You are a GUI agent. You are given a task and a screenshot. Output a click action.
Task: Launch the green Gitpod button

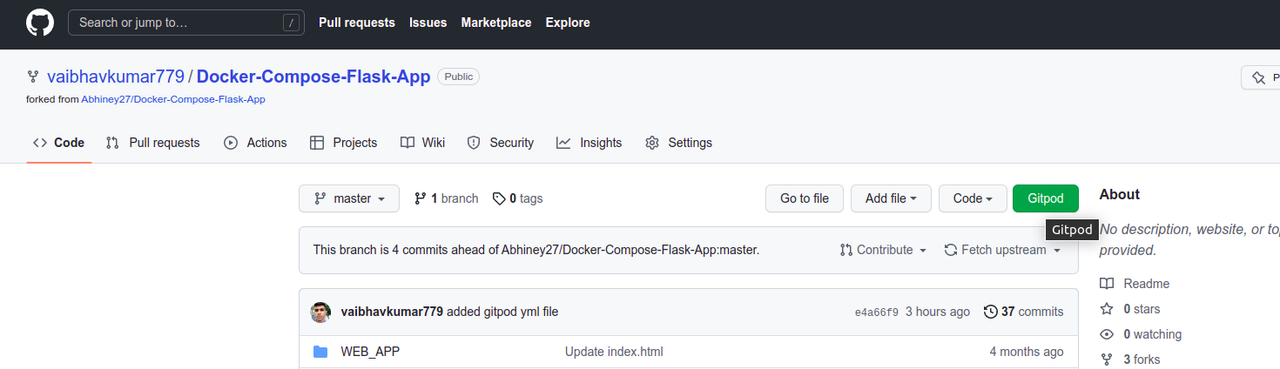(x=1046, y=198)
